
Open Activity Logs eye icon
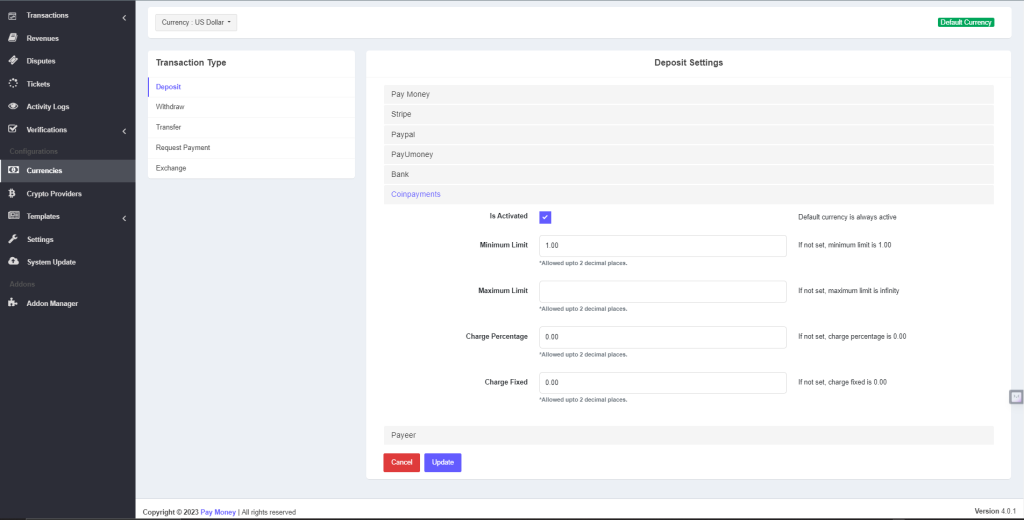[x=13, y=107]
